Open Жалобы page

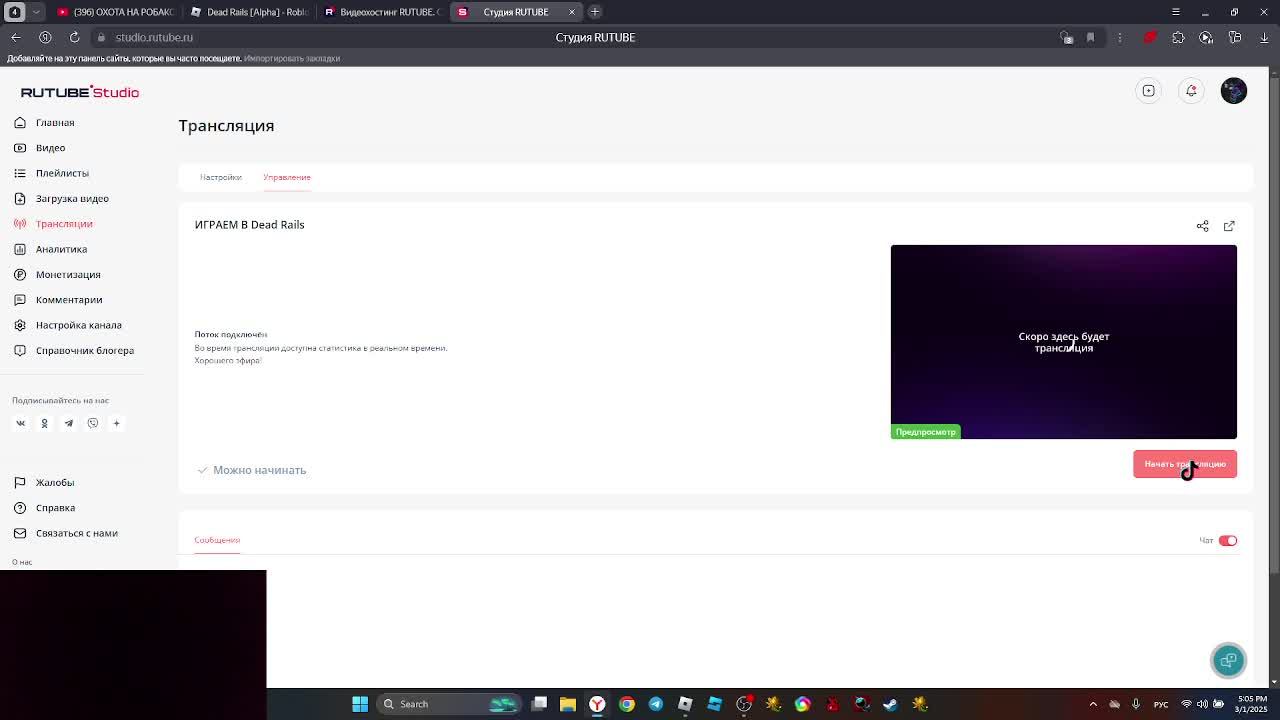tap(45, 482)
